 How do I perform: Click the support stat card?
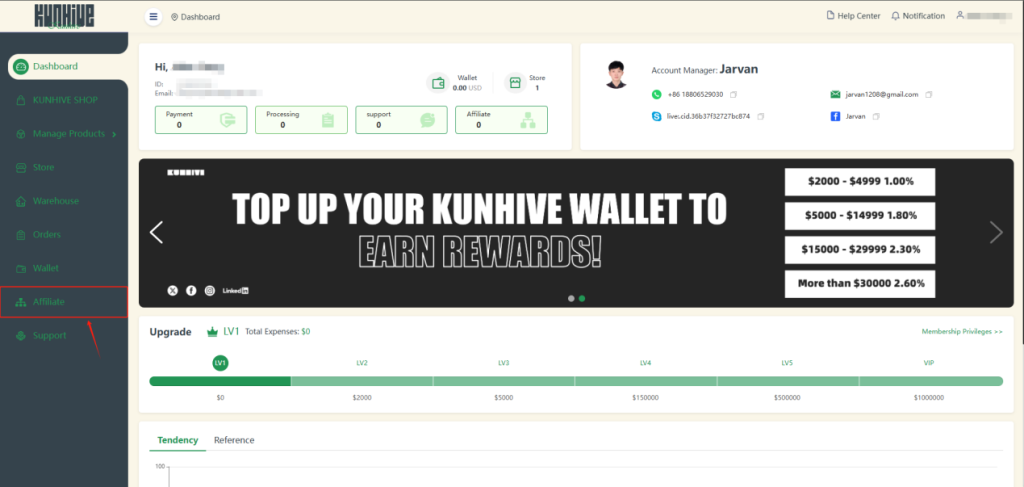click(x=402, y=120)
